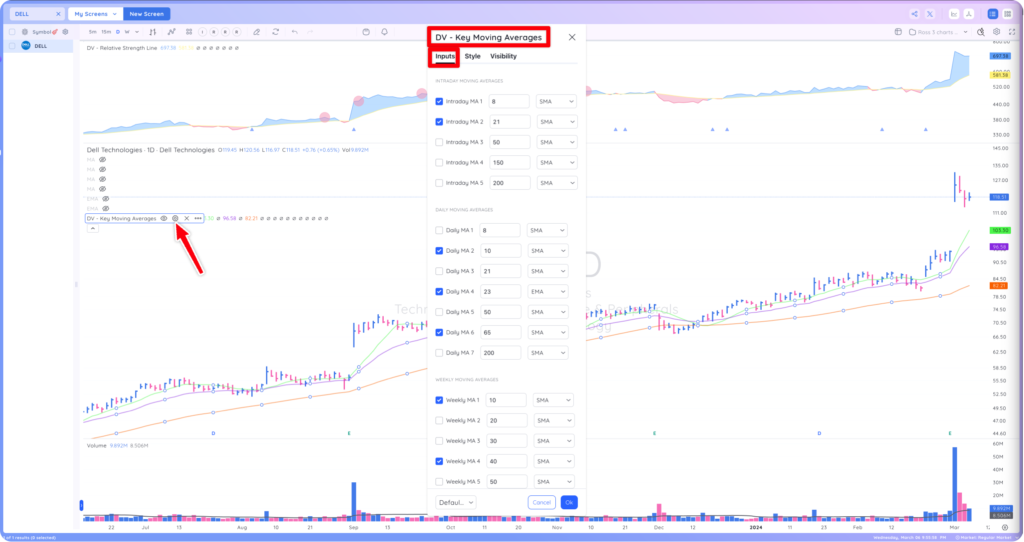Hide DV - Key Moving Averages via eye icon

164,219
